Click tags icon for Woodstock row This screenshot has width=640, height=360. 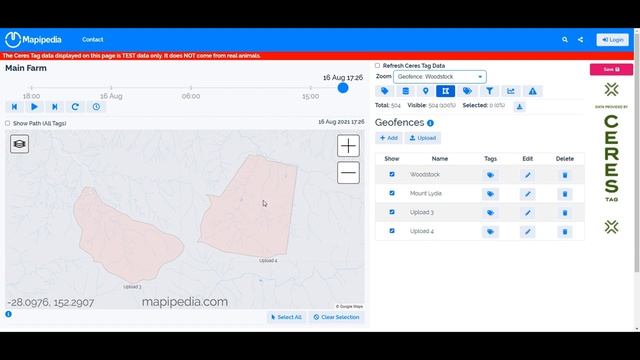point(490,175)
